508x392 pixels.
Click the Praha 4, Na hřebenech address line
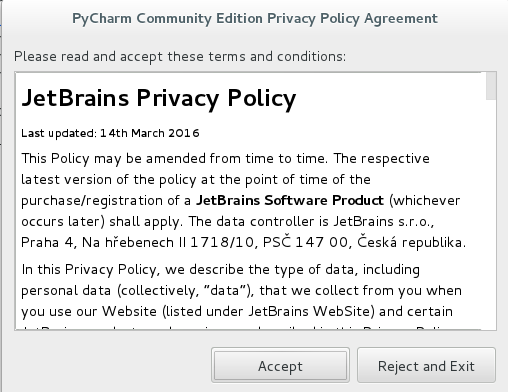[x=243, y=242]
